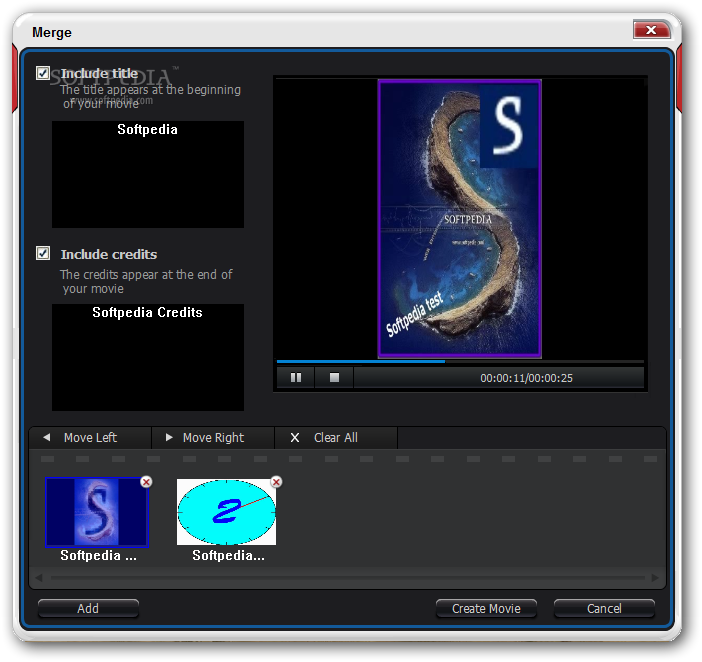Viewport: 702px width, 662px height.
Task: Cancel the Merge dialog
Action: point(604,608)
